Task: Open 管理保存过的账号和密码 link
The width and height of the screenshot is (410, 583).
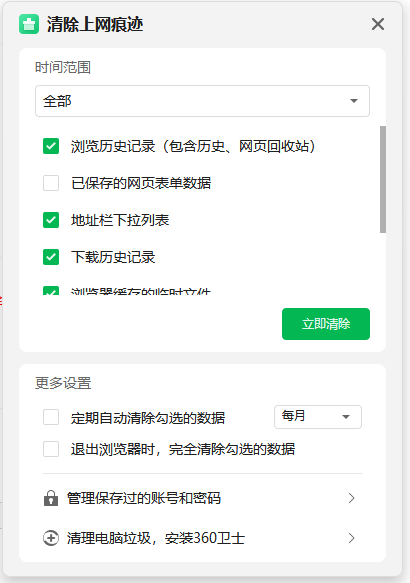Action: [143, 498]
